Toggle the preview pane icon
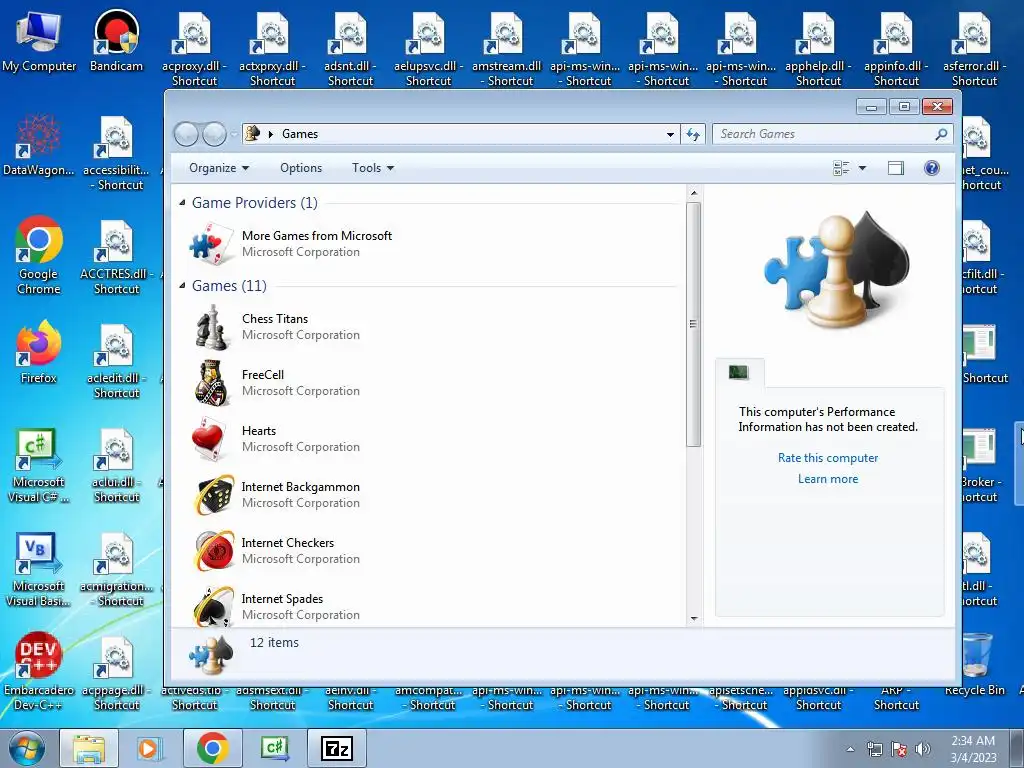The height and width of the screenshot is (768, 1024). click(896, 168)
